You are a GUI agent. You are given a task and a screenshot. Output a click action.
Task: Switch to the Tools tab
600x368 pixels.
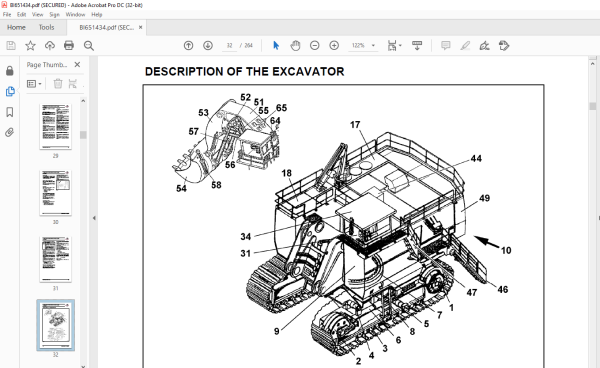point(46,28)
